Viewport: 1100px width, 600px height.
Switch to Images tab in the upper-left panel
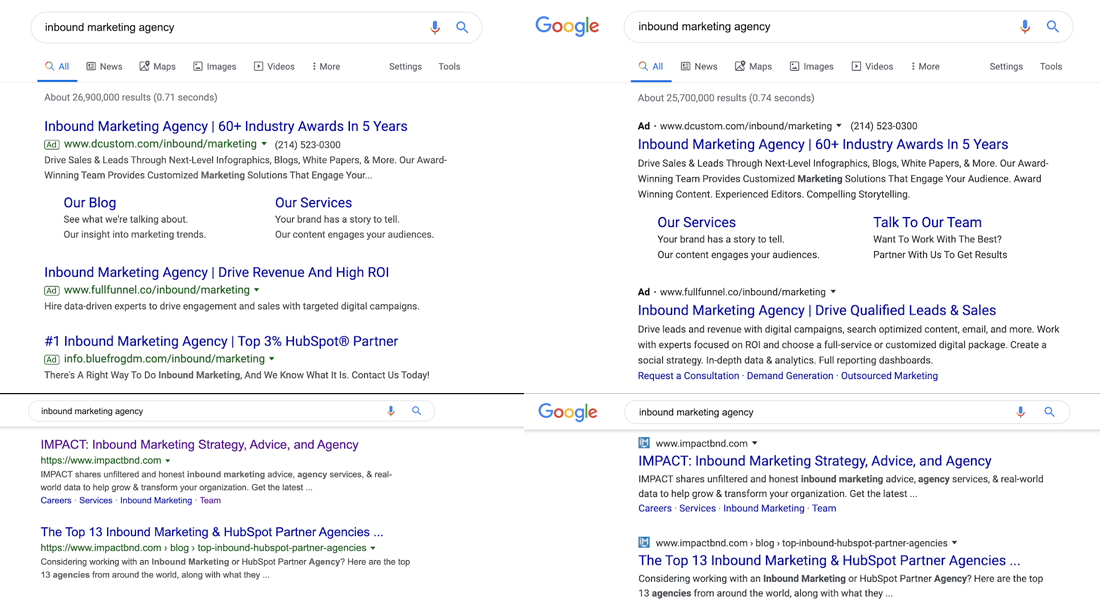coord(215,67)
